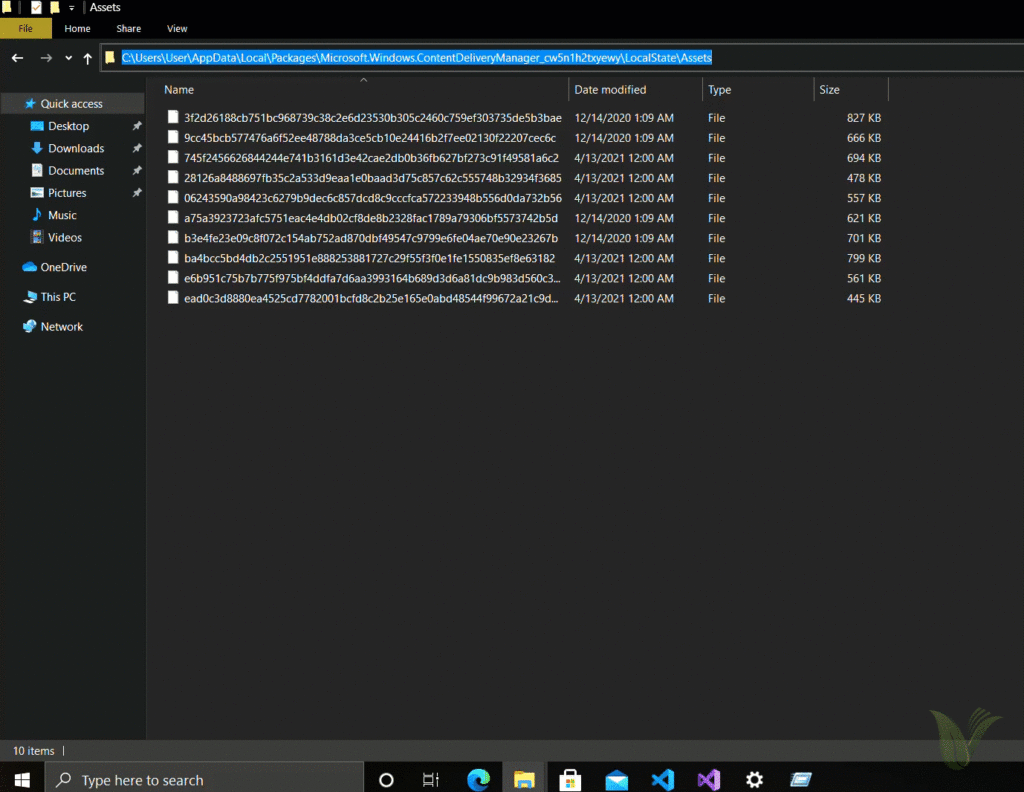Open Task View on the taskbar
The image size is (1024, 792).
coord(431,780)
